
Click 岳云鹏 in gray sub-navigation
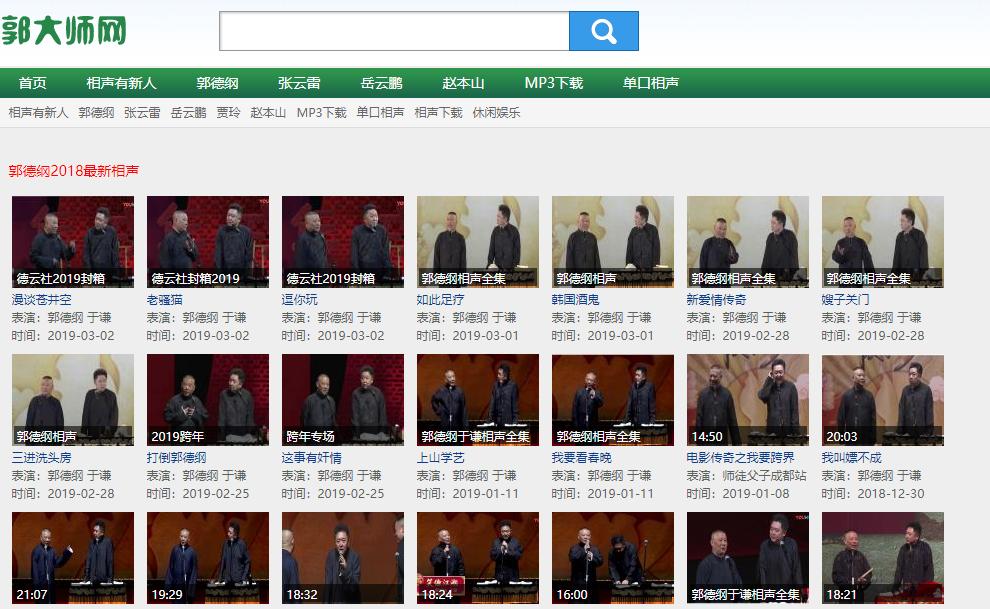(189, 113)
